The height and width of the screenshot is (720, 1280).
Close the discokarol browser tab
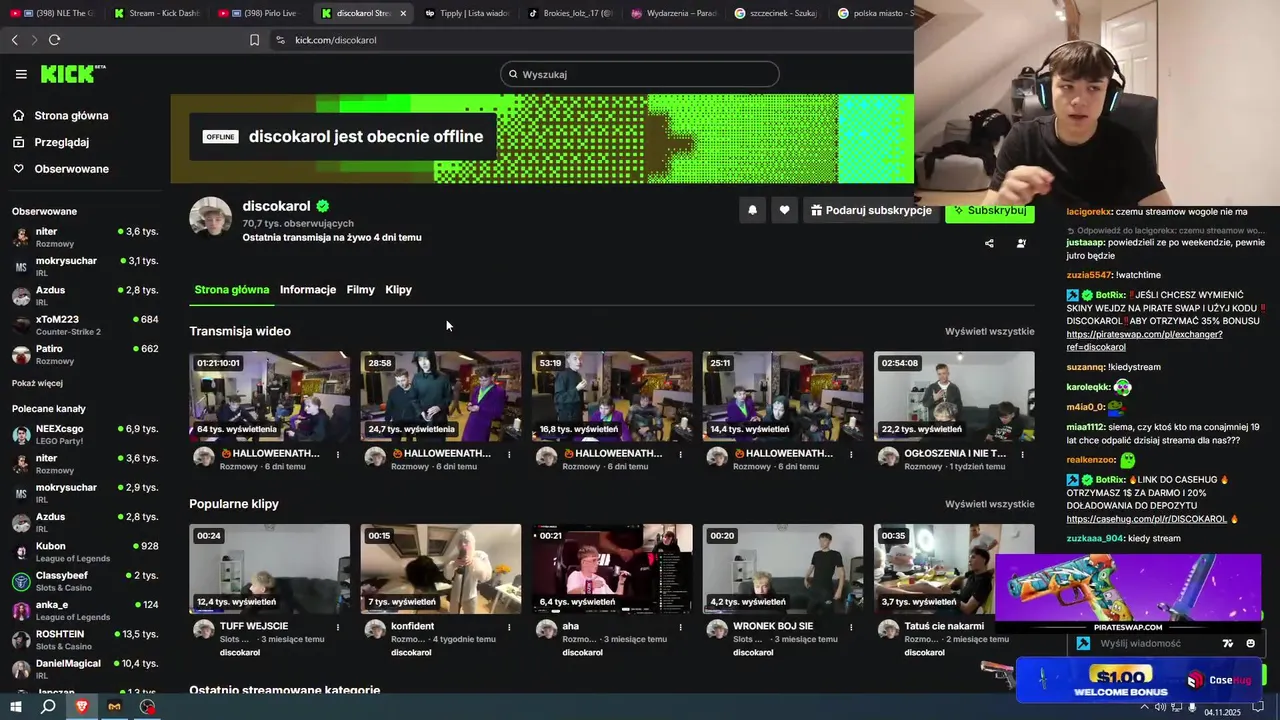403,13
